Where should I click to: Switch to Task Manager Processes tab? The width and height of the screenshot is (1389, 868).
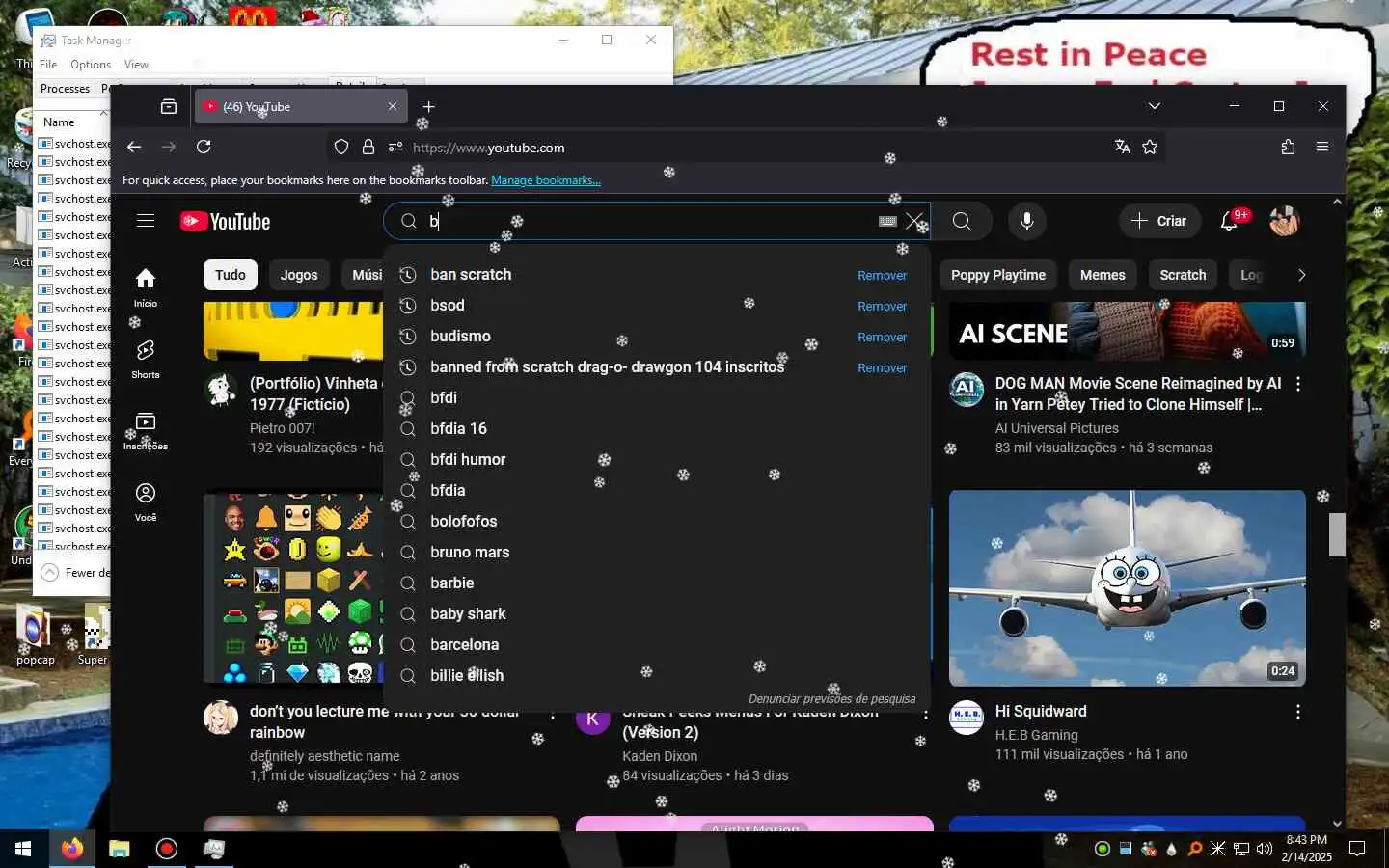pos(65,89)
